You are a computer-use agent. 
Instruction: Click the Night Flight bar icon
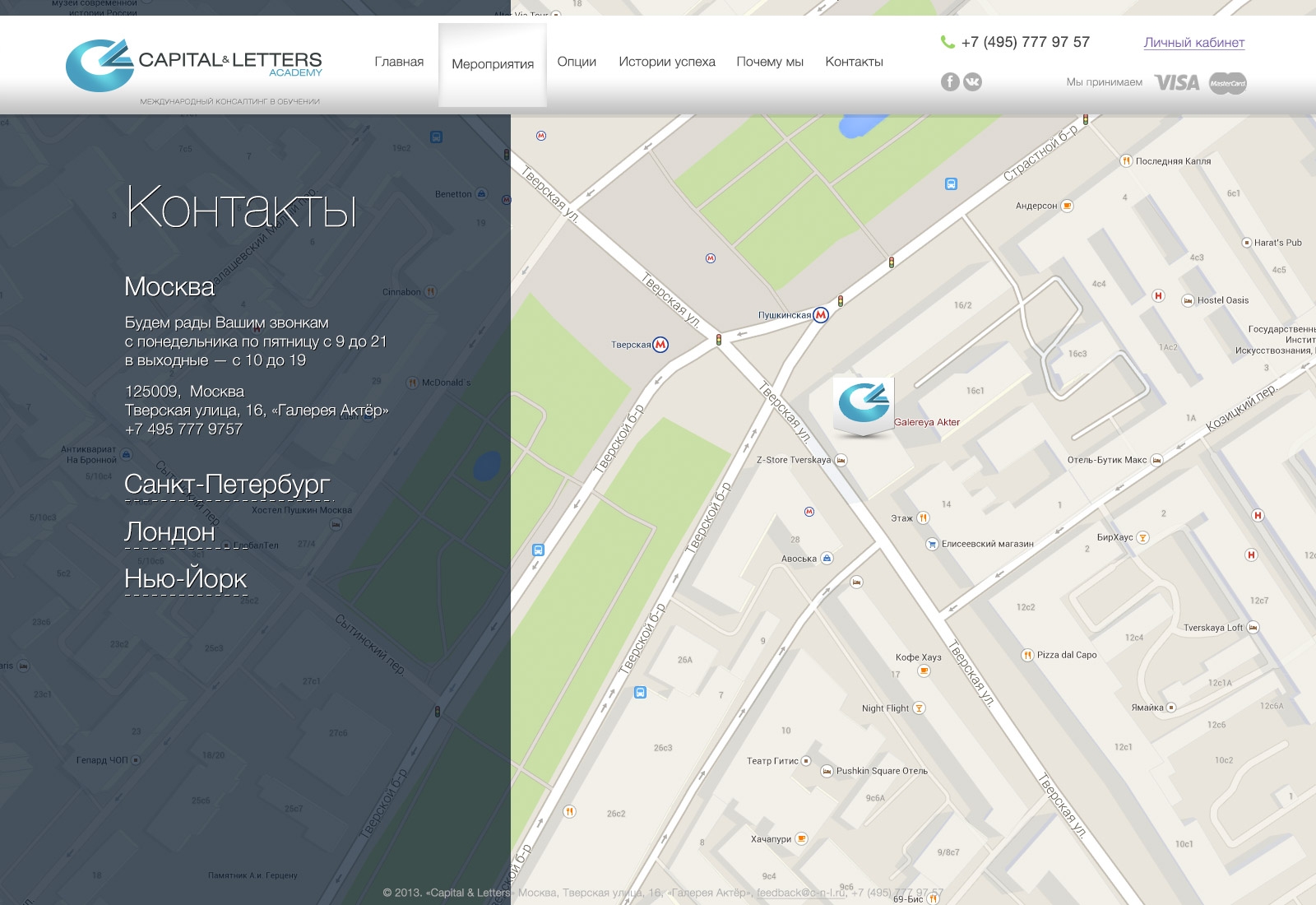click(919, 708)
